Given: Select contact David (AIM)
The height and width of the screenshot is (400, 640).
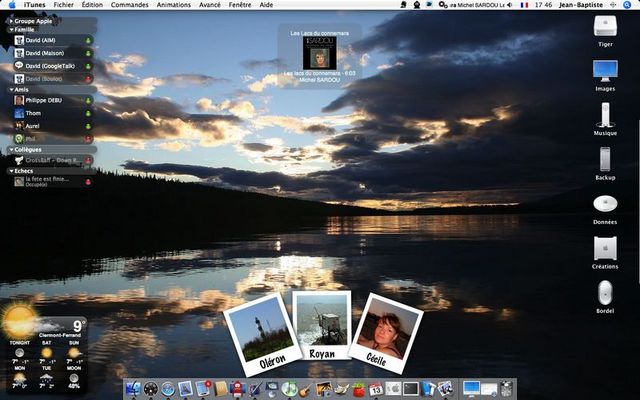Looking at the screenshot, I should (x=53, y=40).
